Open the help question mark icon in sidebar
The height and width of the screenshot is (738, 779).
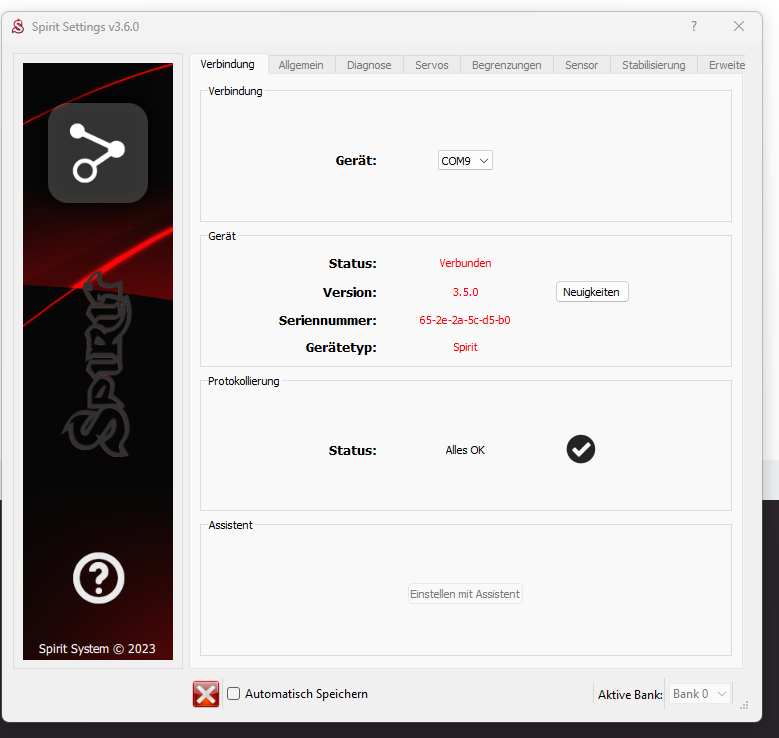tap(98, 577)
